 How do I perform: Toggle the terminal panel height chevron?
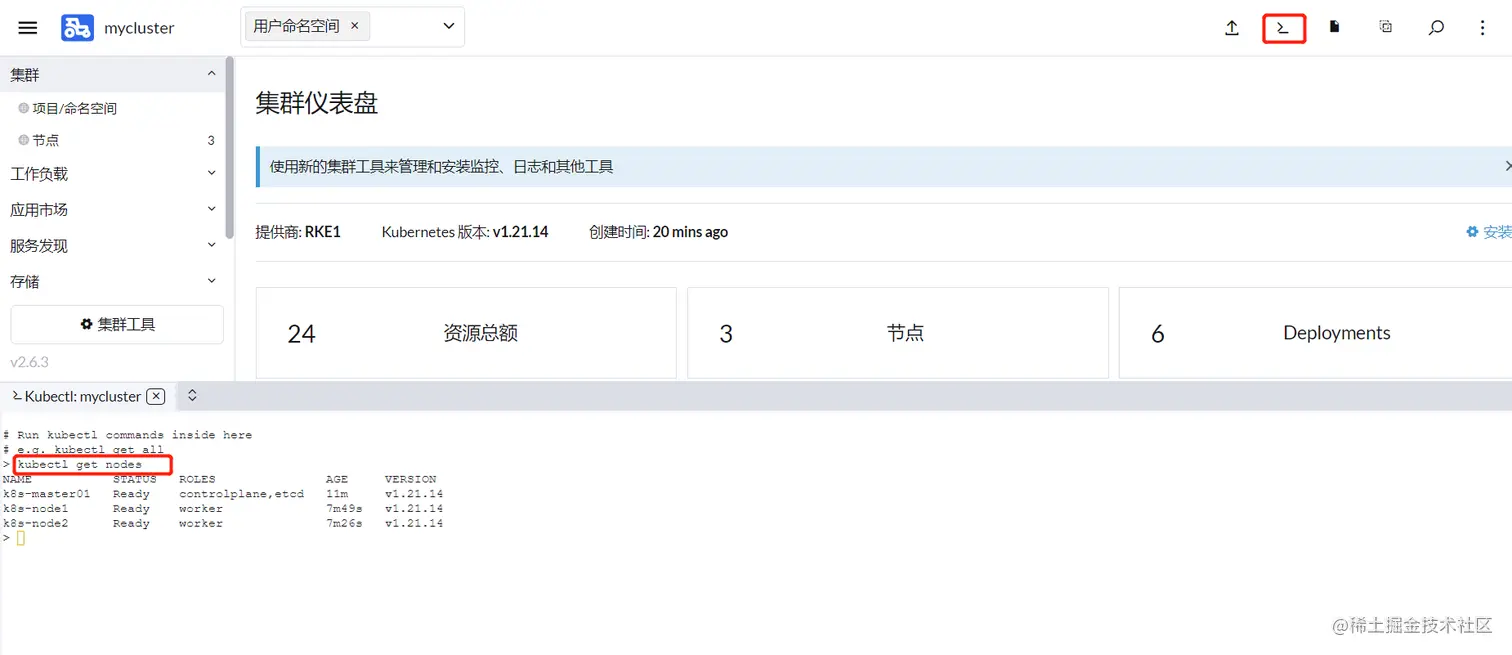point(192,396)
